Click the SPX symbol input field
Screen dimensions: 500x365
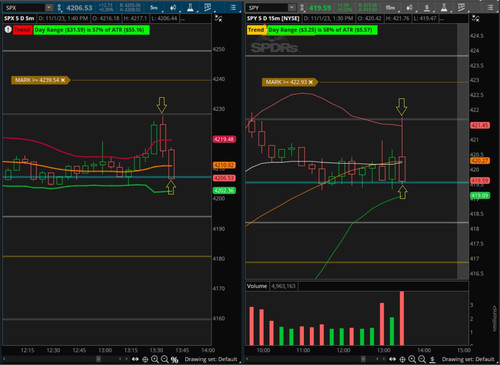(x=24, y=7)
